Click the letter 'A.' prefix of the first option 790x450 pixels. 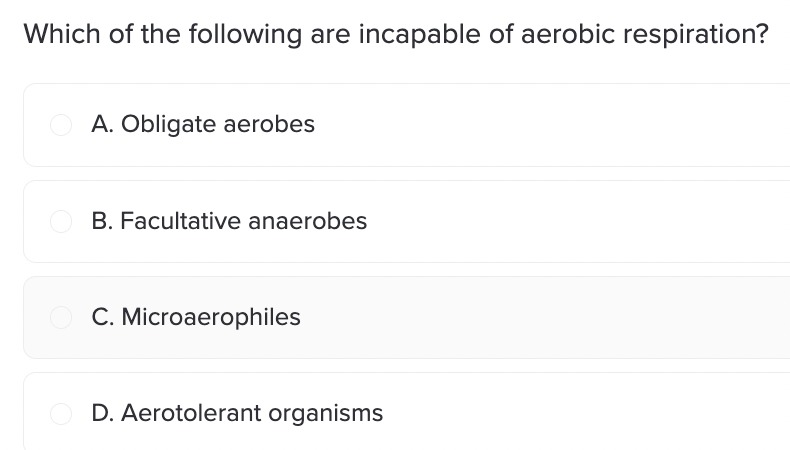pyautogui.click(x=102, y=124)
